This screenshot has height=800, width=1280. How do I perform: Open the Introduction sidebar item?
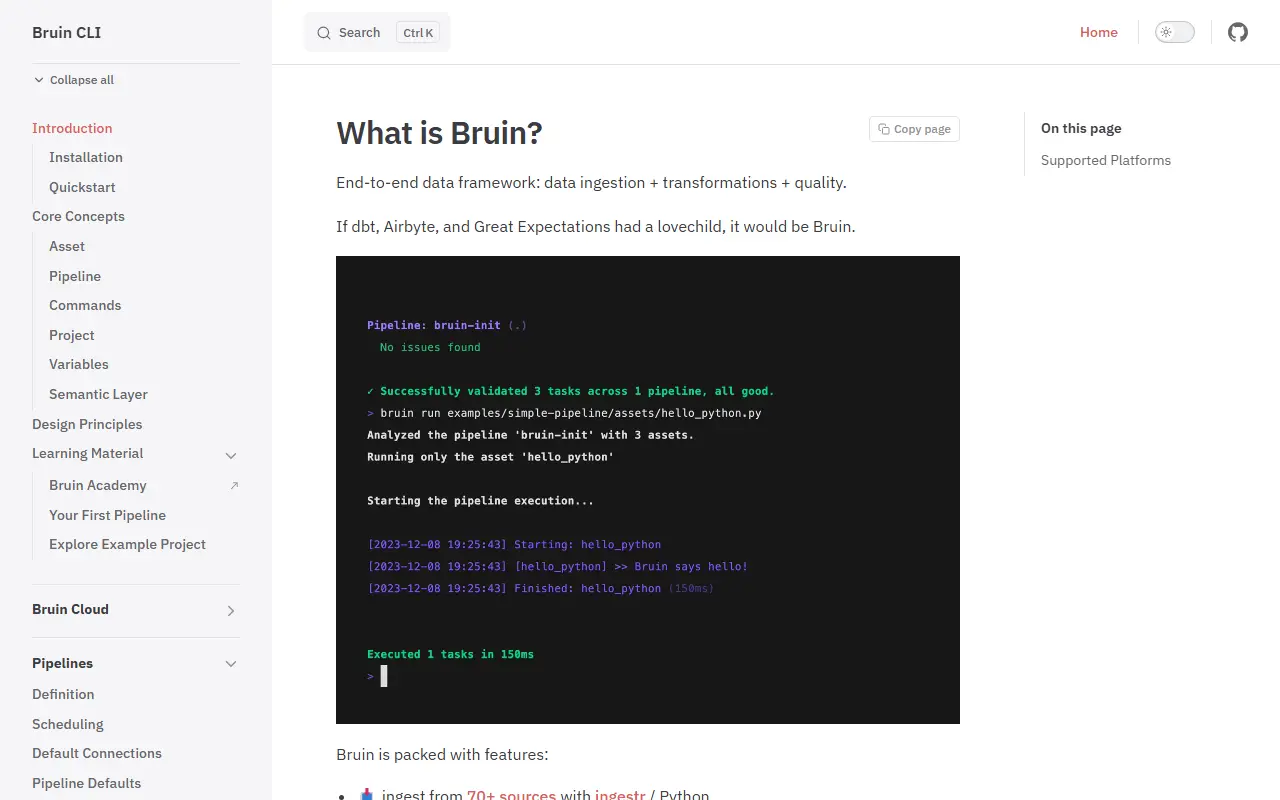tap(72, 128)
